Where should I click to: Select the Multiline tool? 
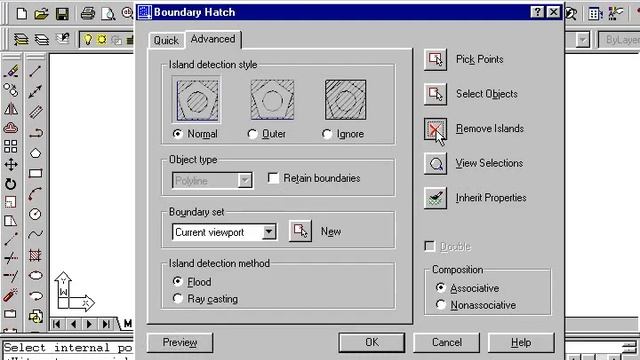pyautogui.click(x=36, y=112)
